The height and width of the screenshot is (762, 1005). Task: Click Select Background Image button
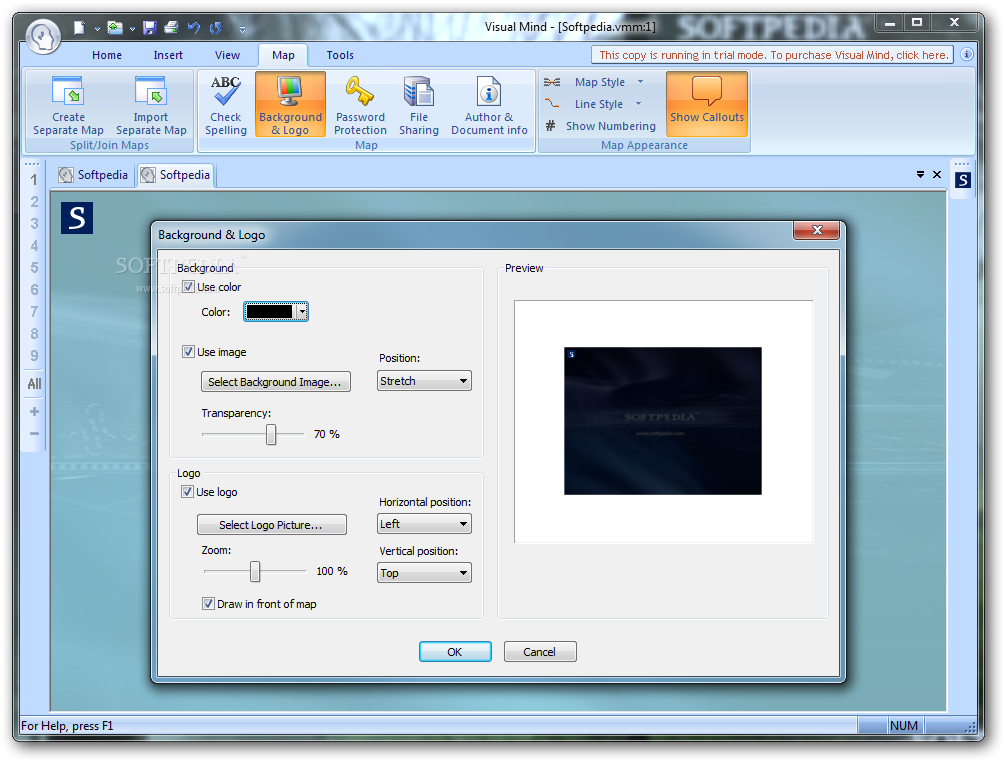276,382
